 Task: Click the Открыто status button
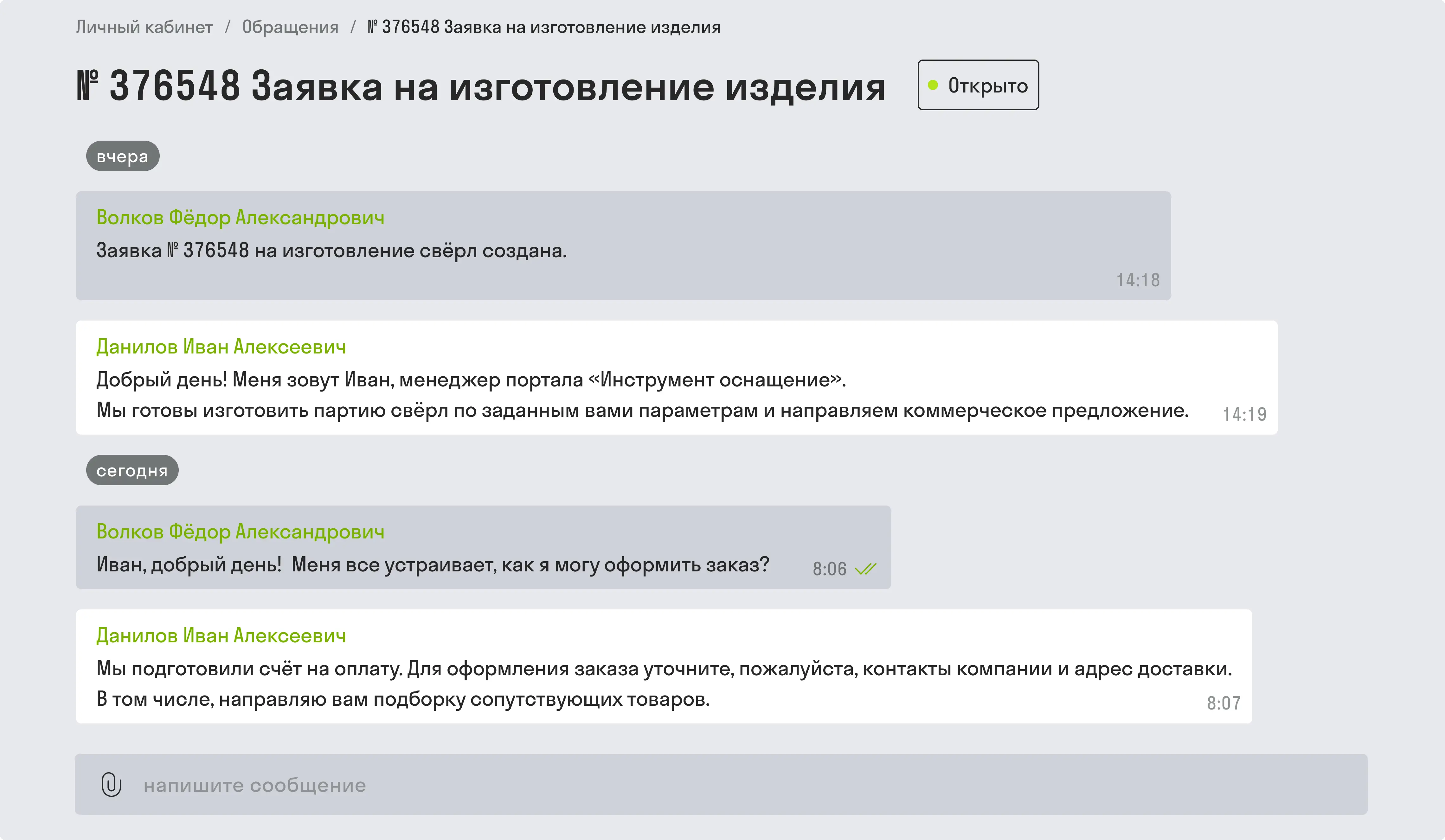coord(978,85)
